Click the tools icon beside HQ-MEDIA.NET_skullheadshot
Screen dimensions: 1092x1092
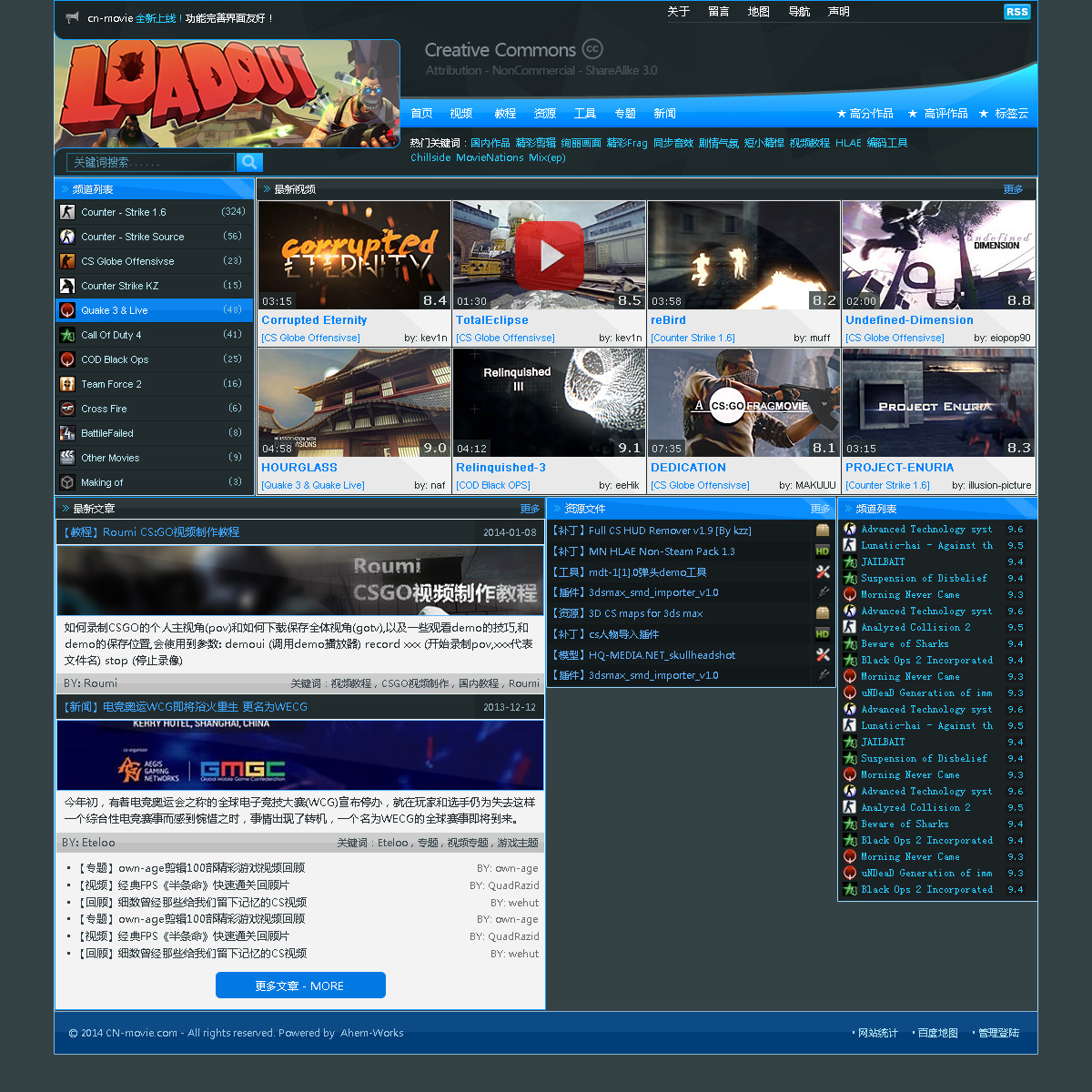[823, 655]
